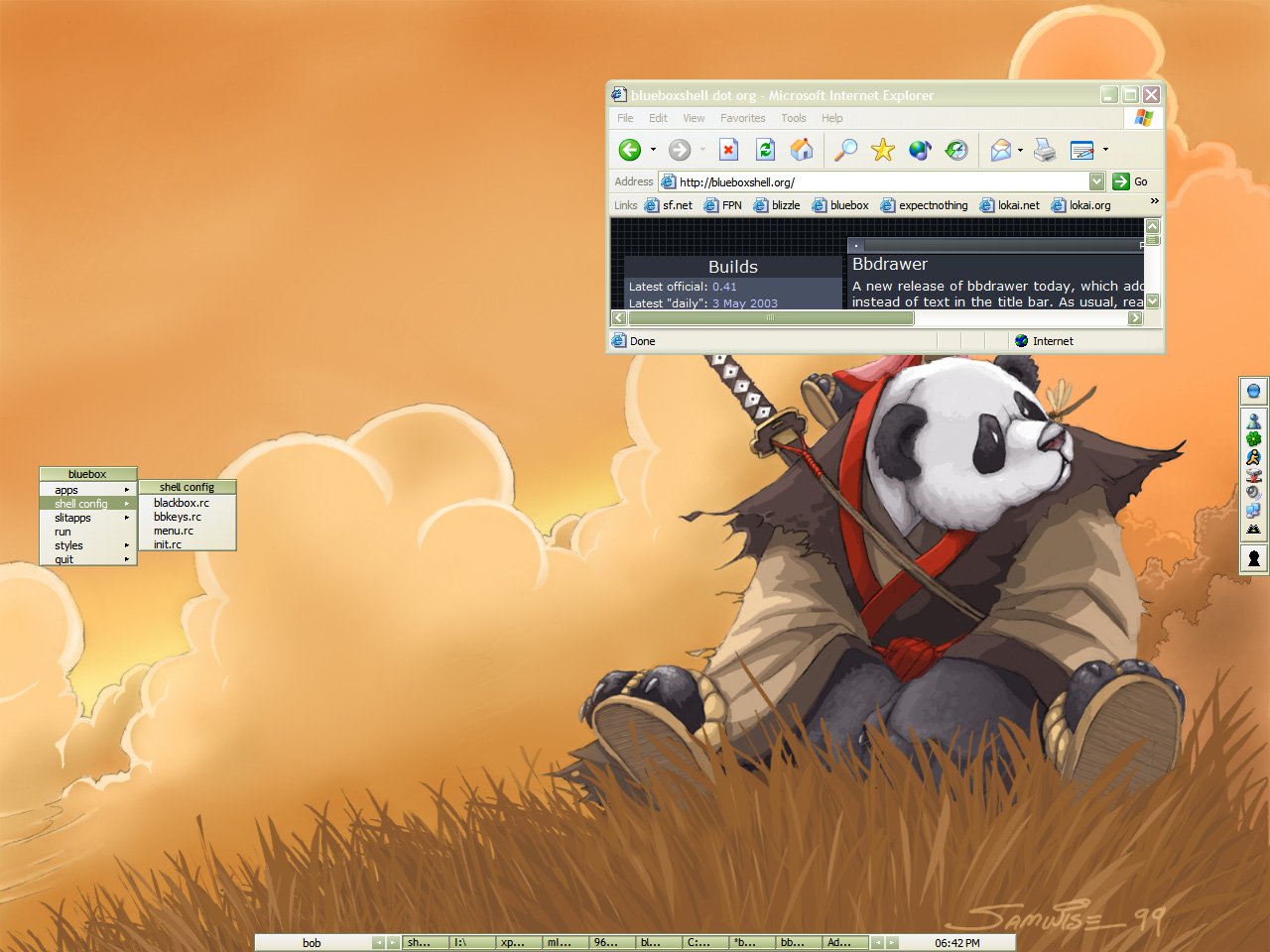Open the green ICQ flower tray icon

pos(1253,438)
